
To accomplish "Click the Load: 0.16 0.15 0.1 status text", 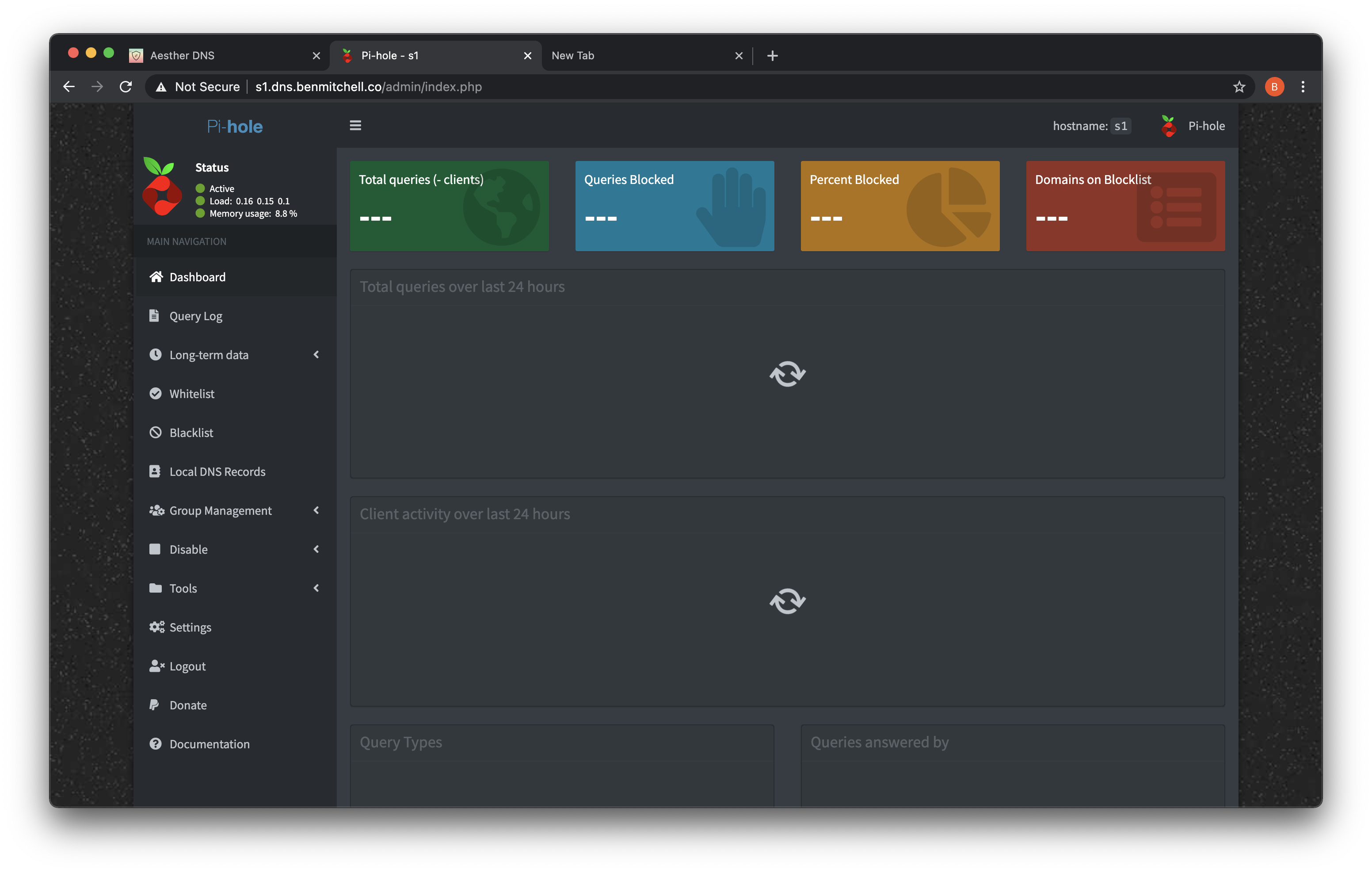I will 250,201.
